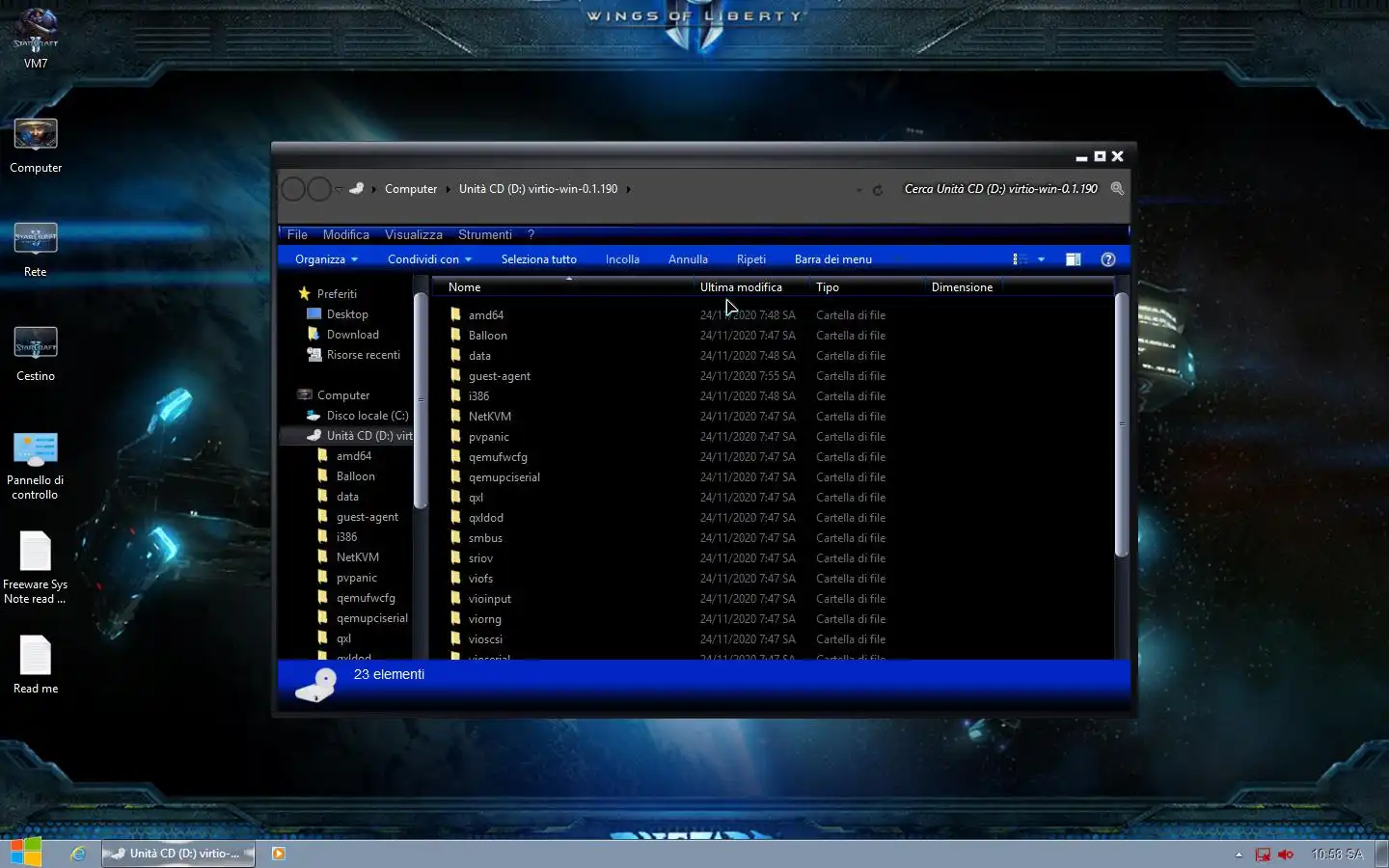Click the muted volume tray icon
The width and height of the screenshot is (1389, 868).
click(1286, 854)
